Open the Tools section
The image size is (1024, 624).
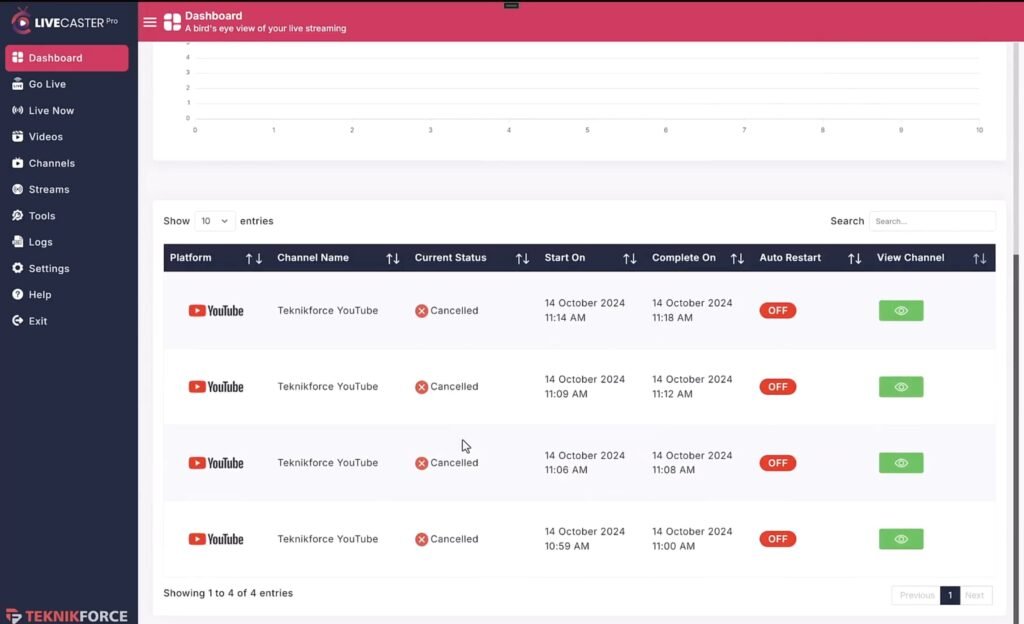(x=42, y=216)
